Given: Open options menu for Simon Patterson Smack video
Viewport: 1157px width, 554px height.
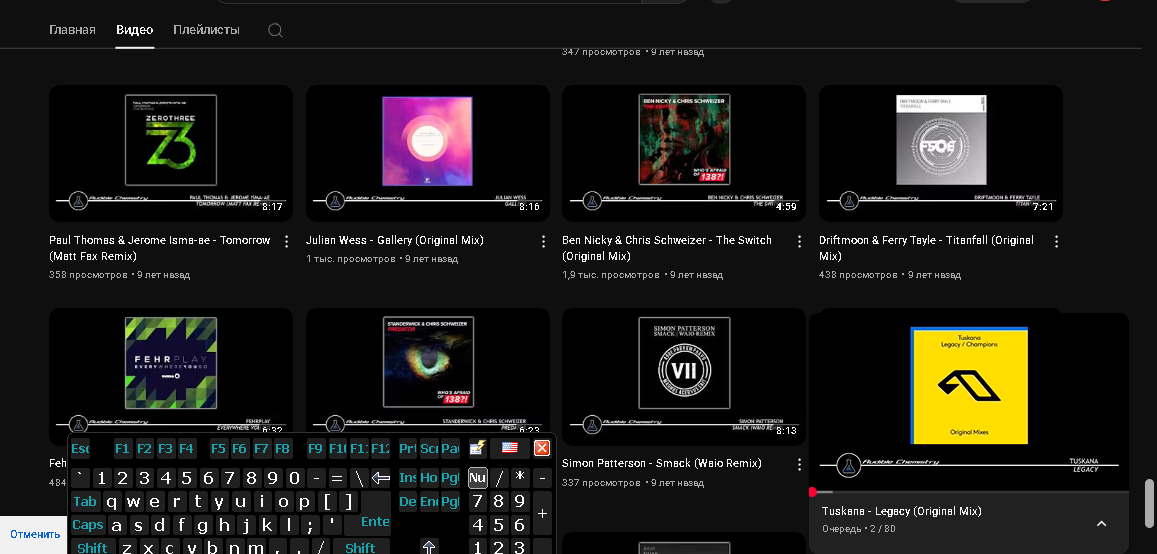Looking at the screenshot, I should coord(799,464).
